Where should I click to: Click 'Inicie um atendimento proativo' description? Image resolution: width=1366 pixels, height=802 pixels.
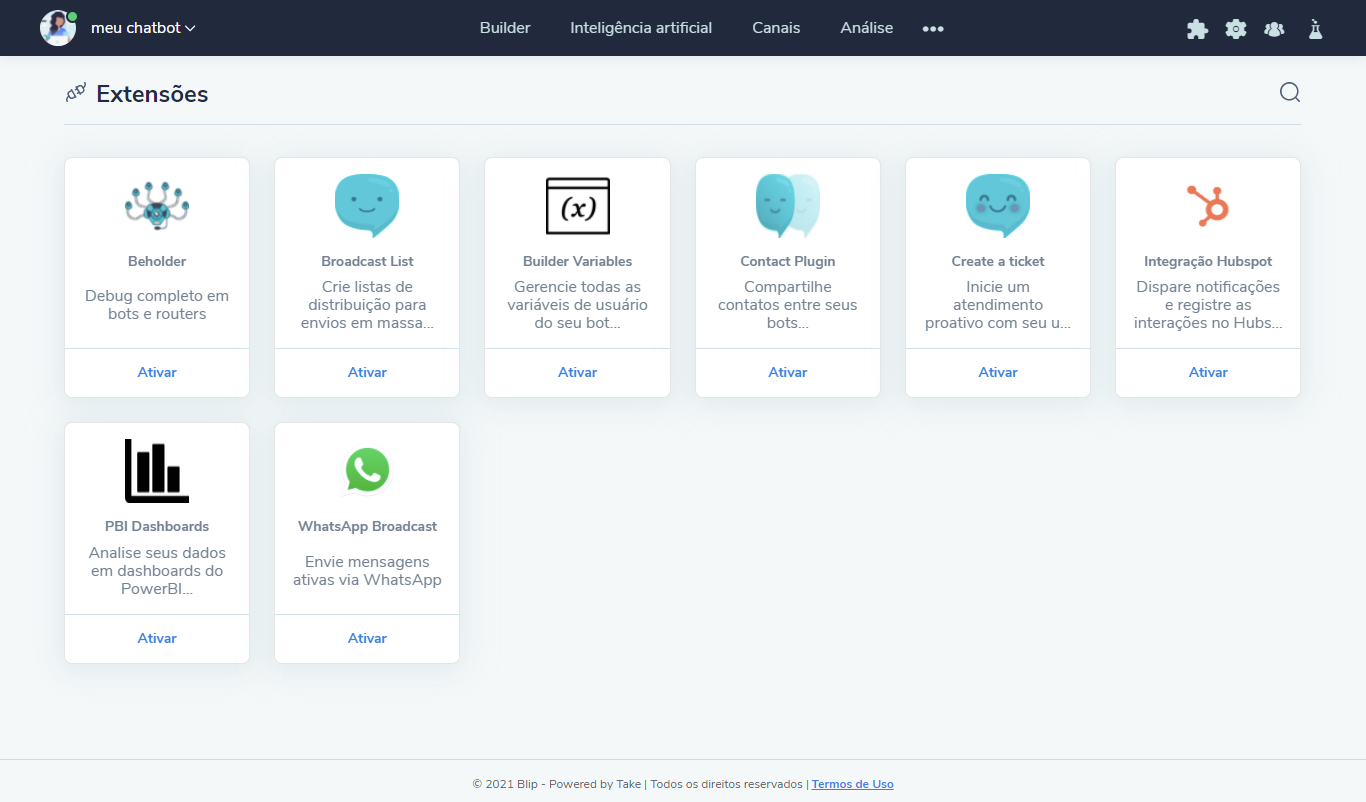pos(998,305)
